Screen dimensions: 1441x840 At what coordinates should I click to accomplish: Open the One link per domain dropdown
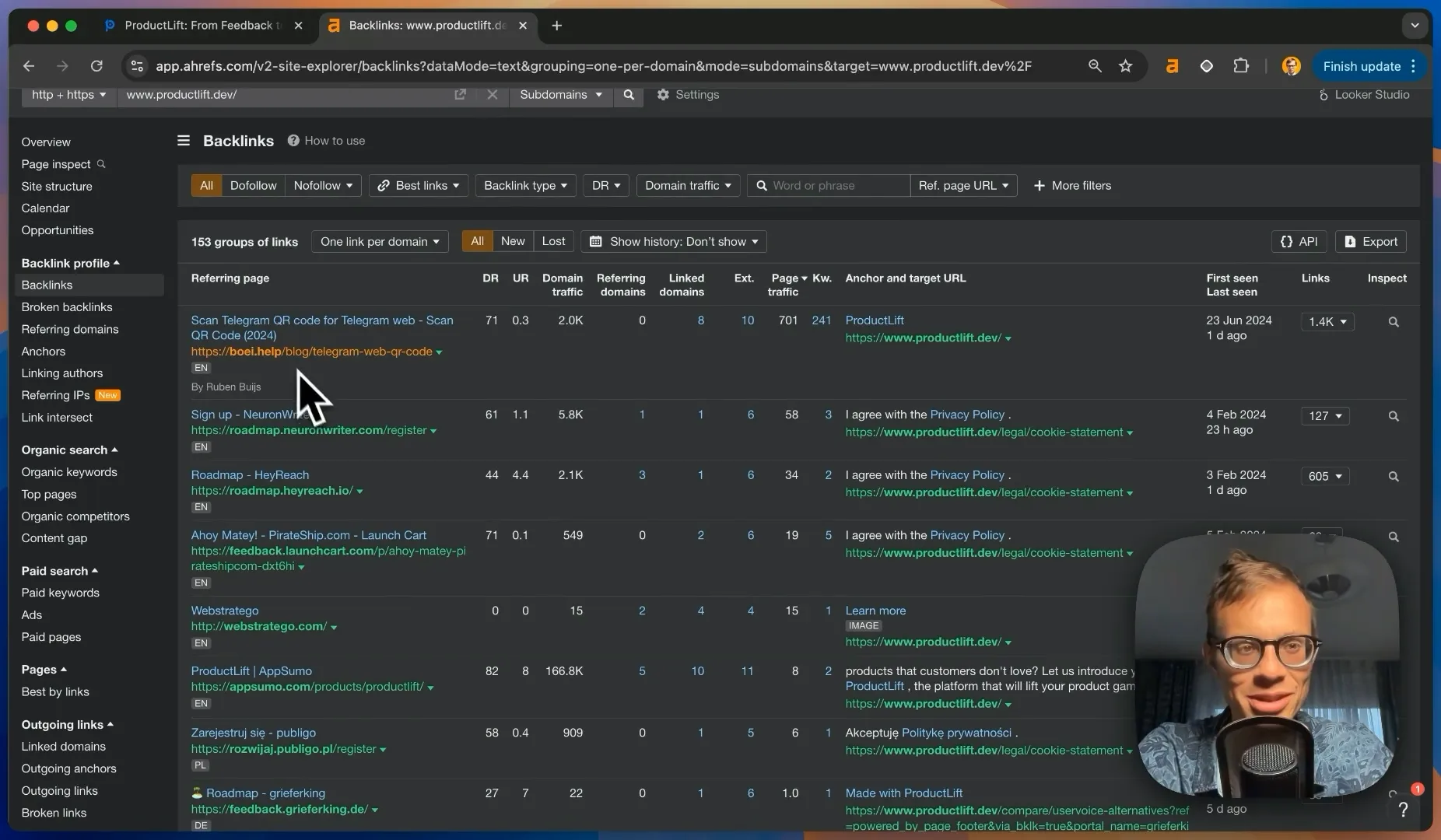(380, 241)
